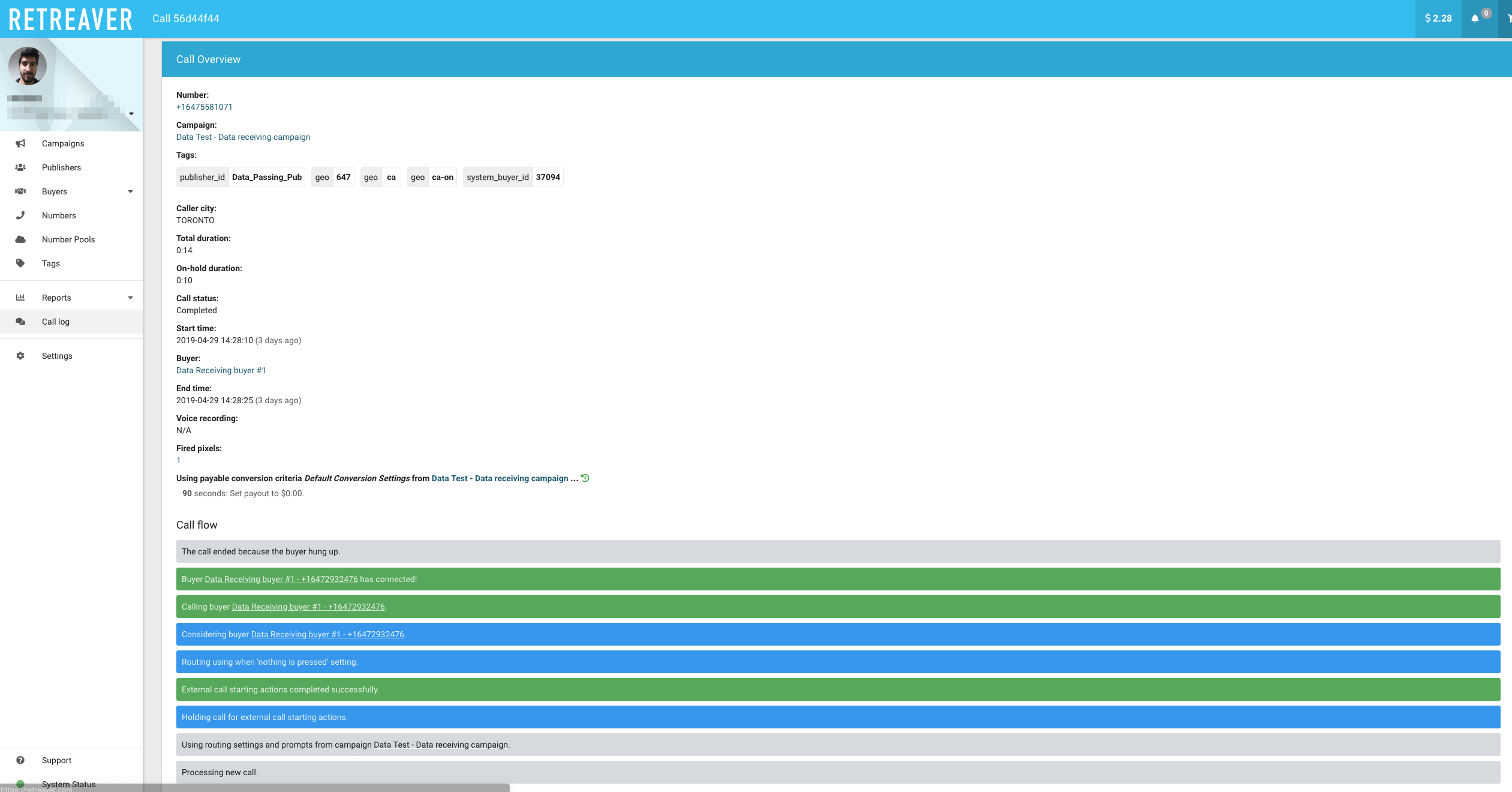Click the $2.28 account balance
Screen dimensions: 1512x792
pyautogui.click(x=1438, y=19)
